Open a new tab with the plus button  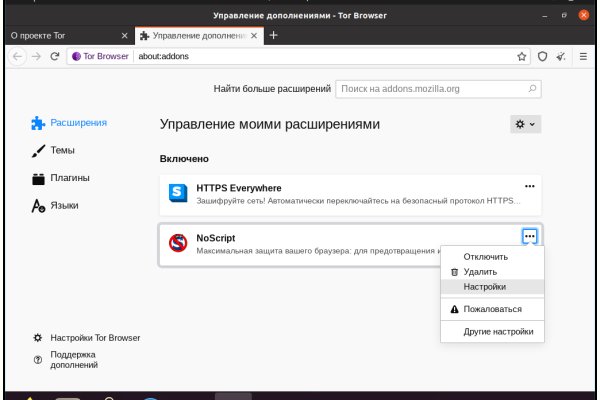click(x=274, y=35)
